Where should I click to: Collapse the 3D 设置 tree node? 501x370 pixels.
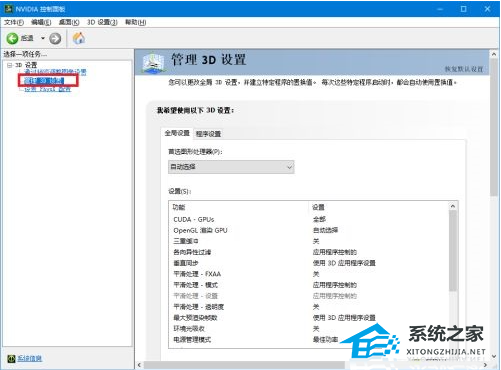[10, 65]
